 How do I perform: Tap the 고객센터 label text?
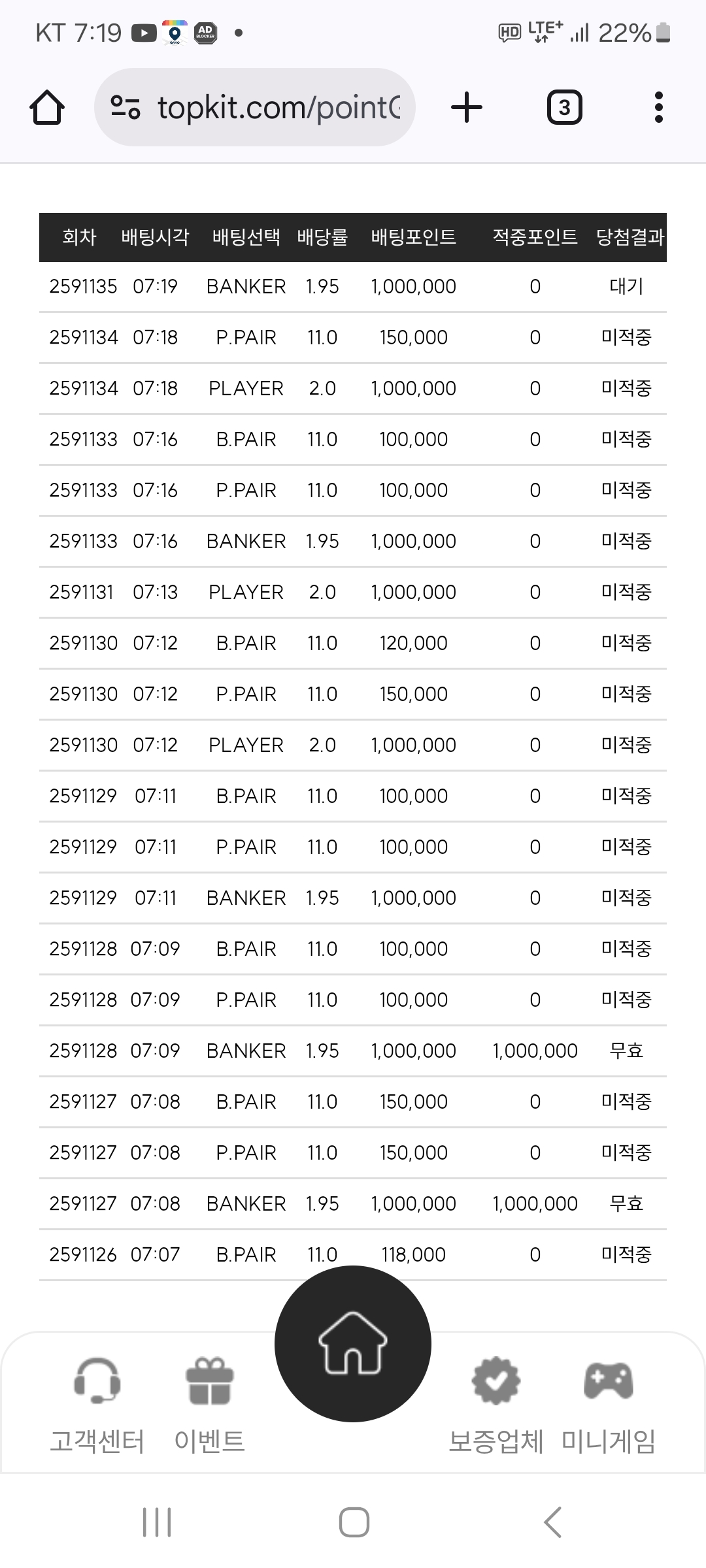click(x=97, y=1441)
